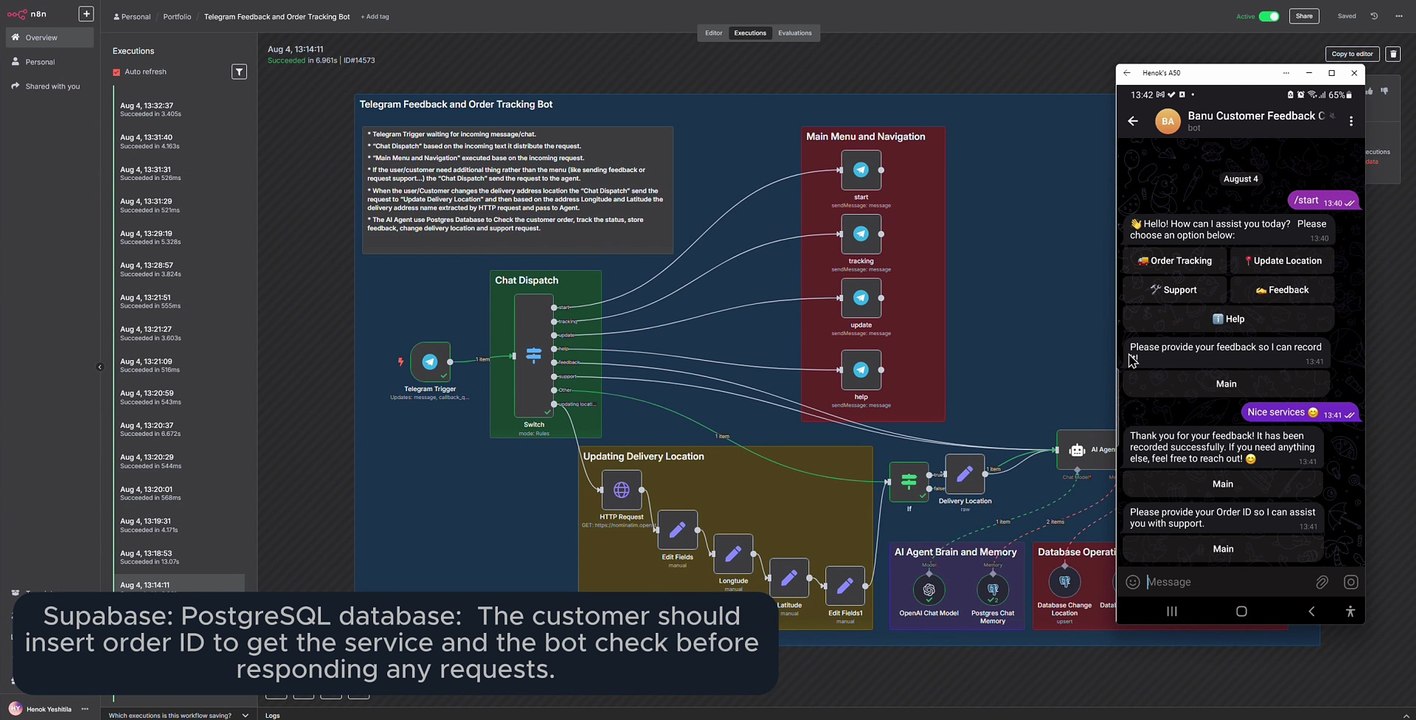Collapse the left sidebar with arrow
Image resolution: width=1416 pixels, height=720 pixels.
click(x=99, y=367)
